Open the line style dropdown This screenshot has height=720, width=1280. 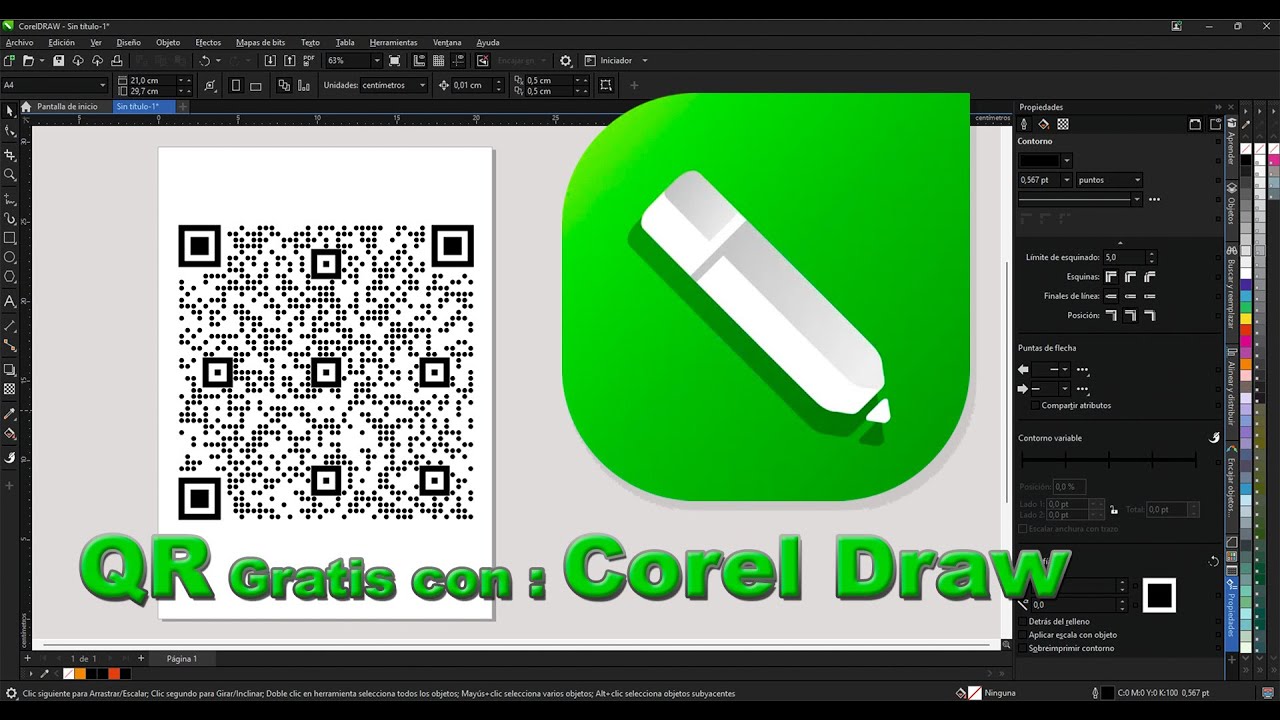tap(1136, 199)
